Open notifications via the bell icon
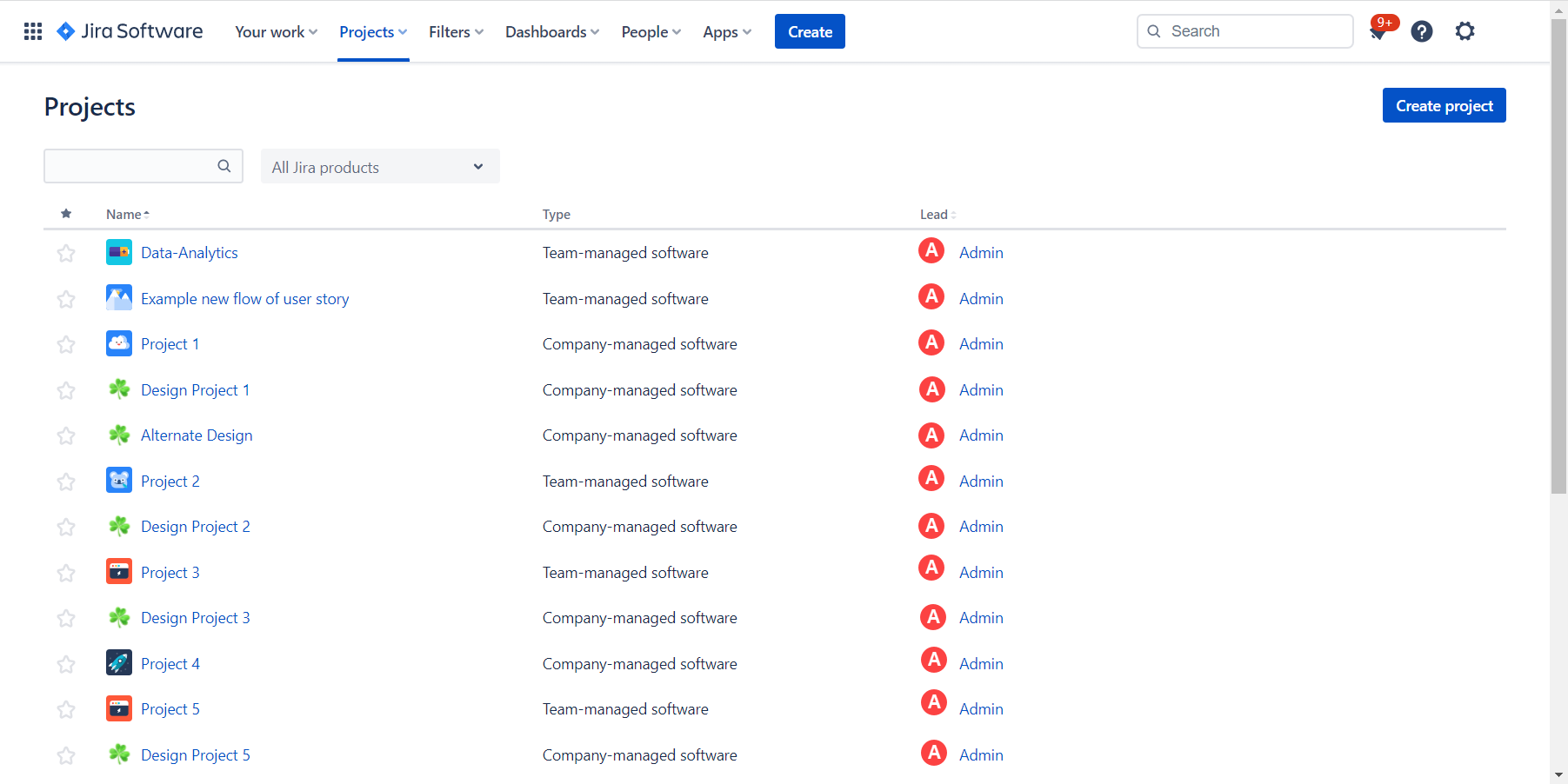Image resolution: width=1568 pixels, height=784 pixels. click(1378, 31)
